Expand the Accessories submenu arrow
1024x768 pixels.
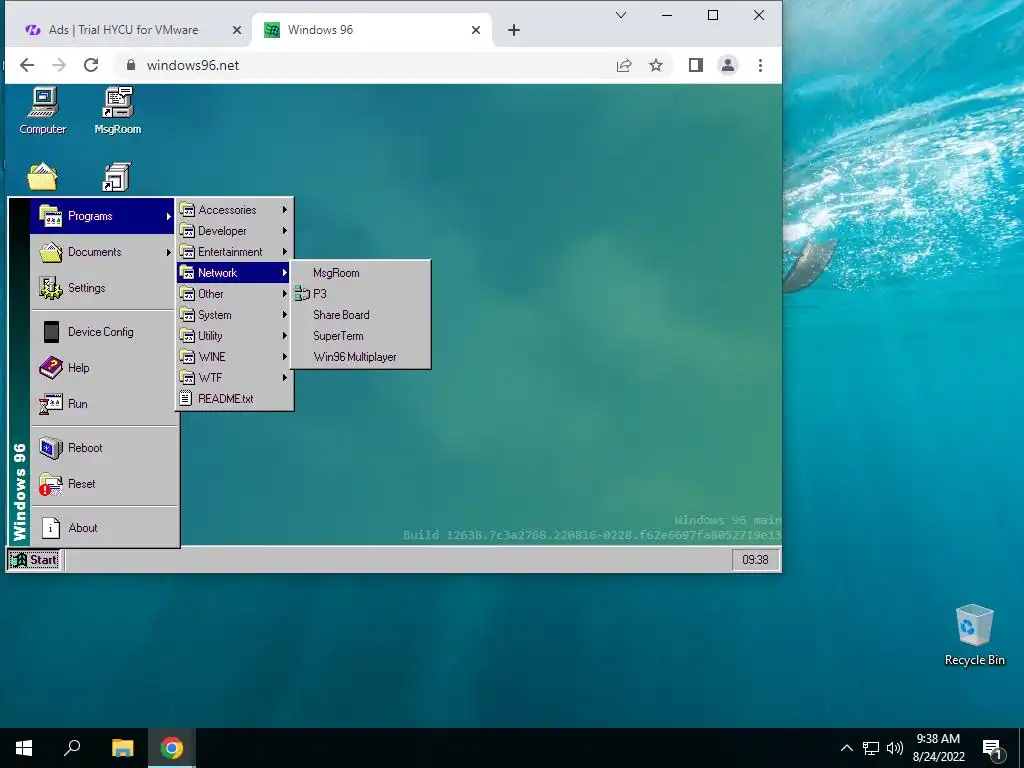pyautogui.click(x=285, y=210)
